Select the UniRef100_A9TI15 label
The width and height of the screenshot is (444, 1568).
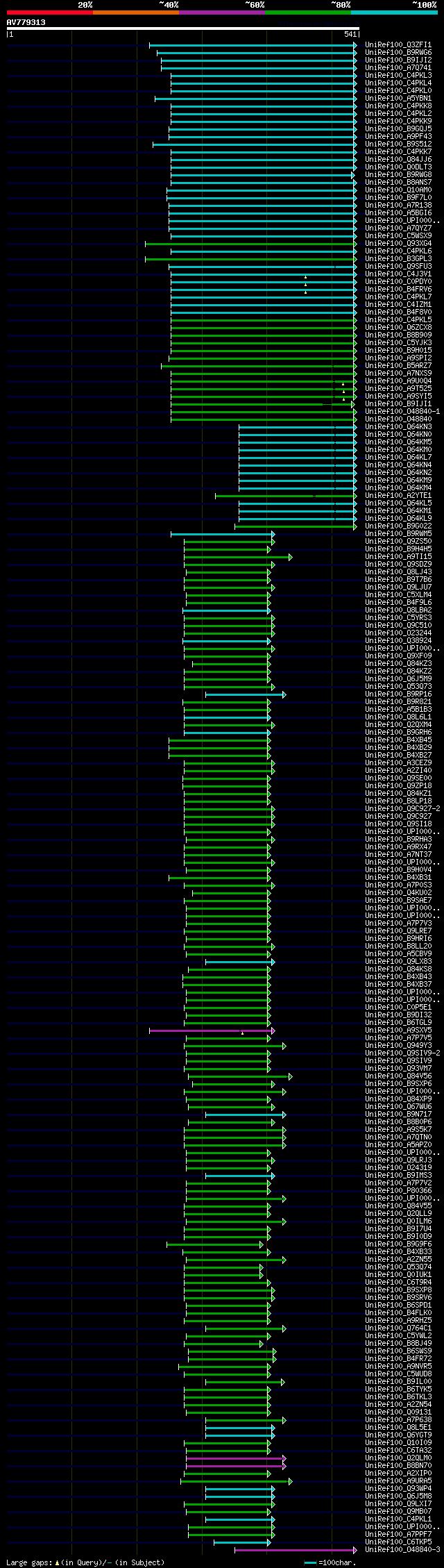tap(398, 557)
